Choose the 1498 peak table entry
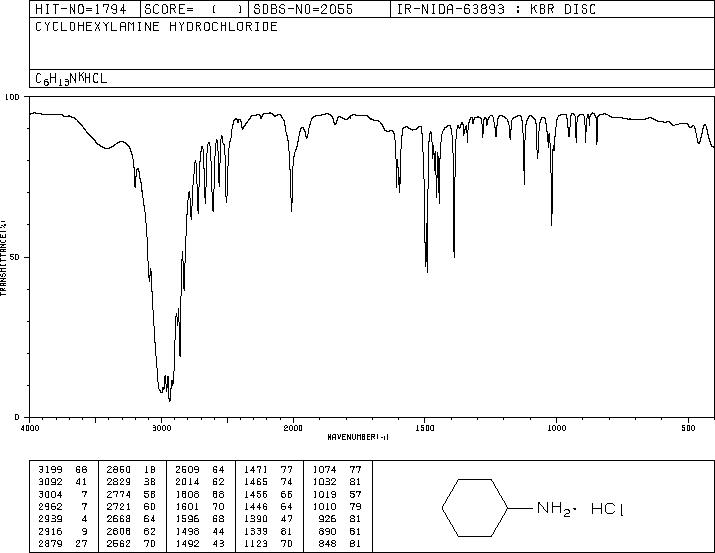 200,532
